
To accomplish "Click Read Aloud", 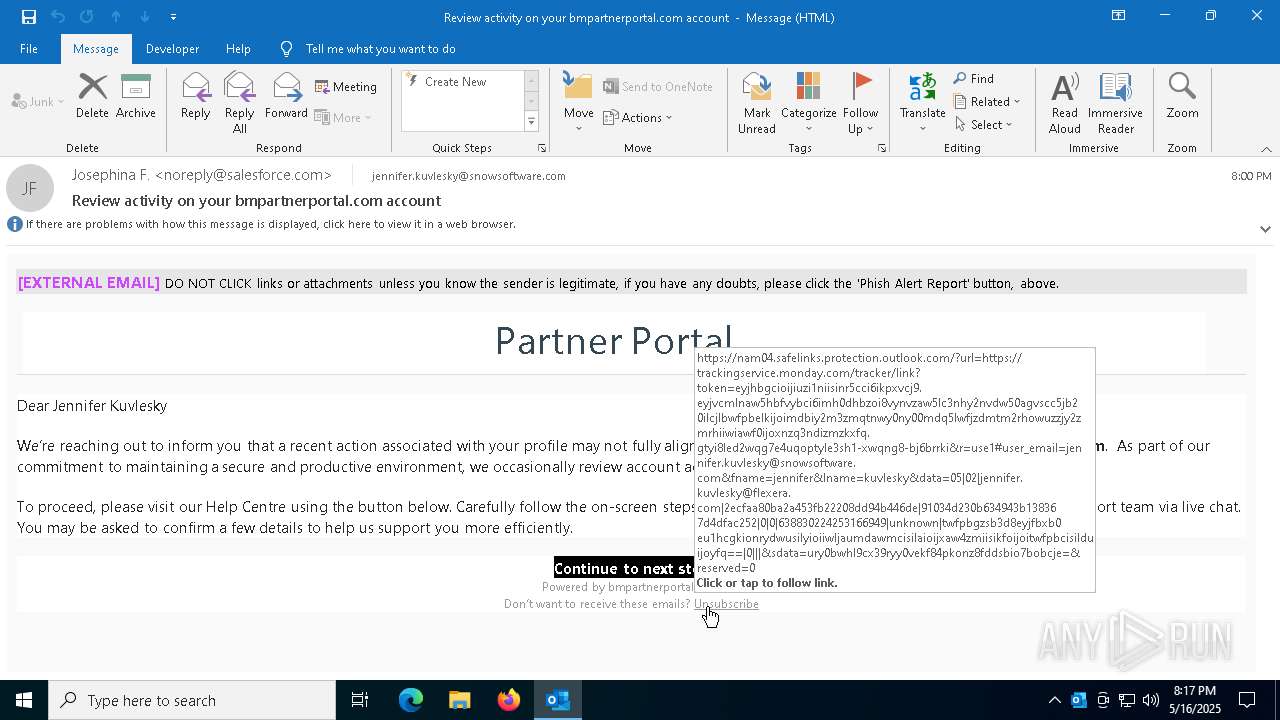I will (x=1065, y=103).
